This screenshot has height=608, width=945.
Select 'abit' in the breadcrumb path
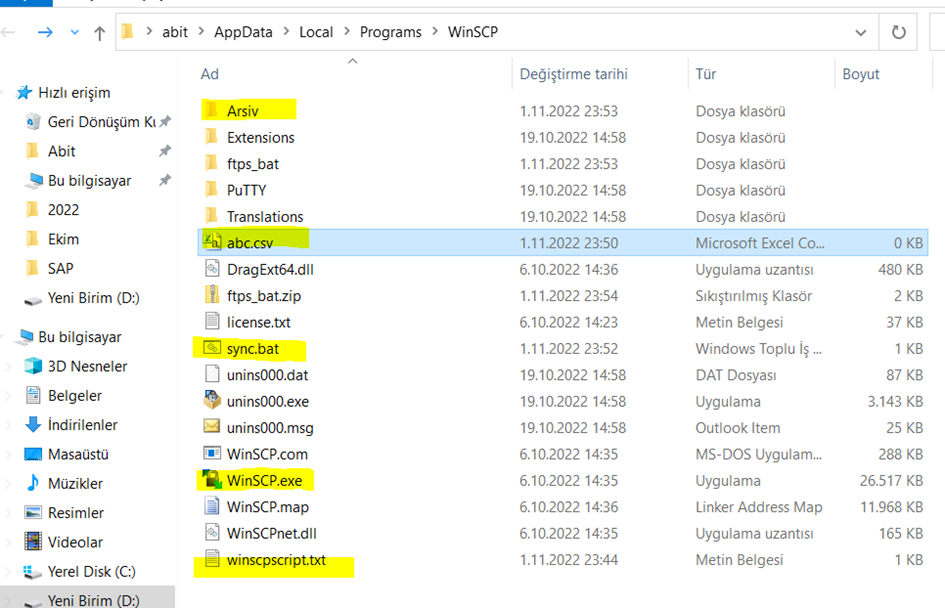tap(175, 32)
